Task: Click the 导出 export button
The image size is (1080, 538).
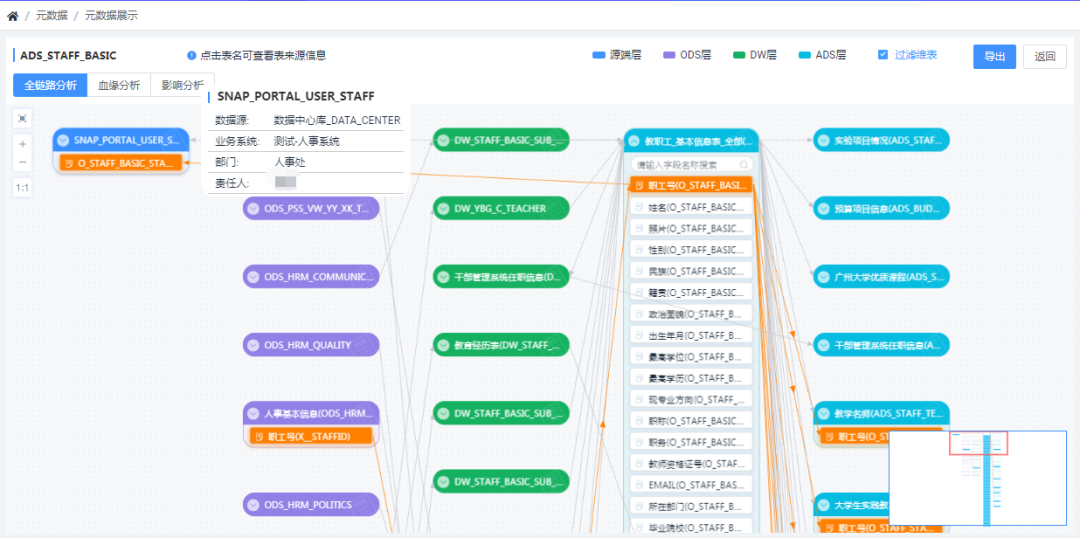Action: [995, 56]
